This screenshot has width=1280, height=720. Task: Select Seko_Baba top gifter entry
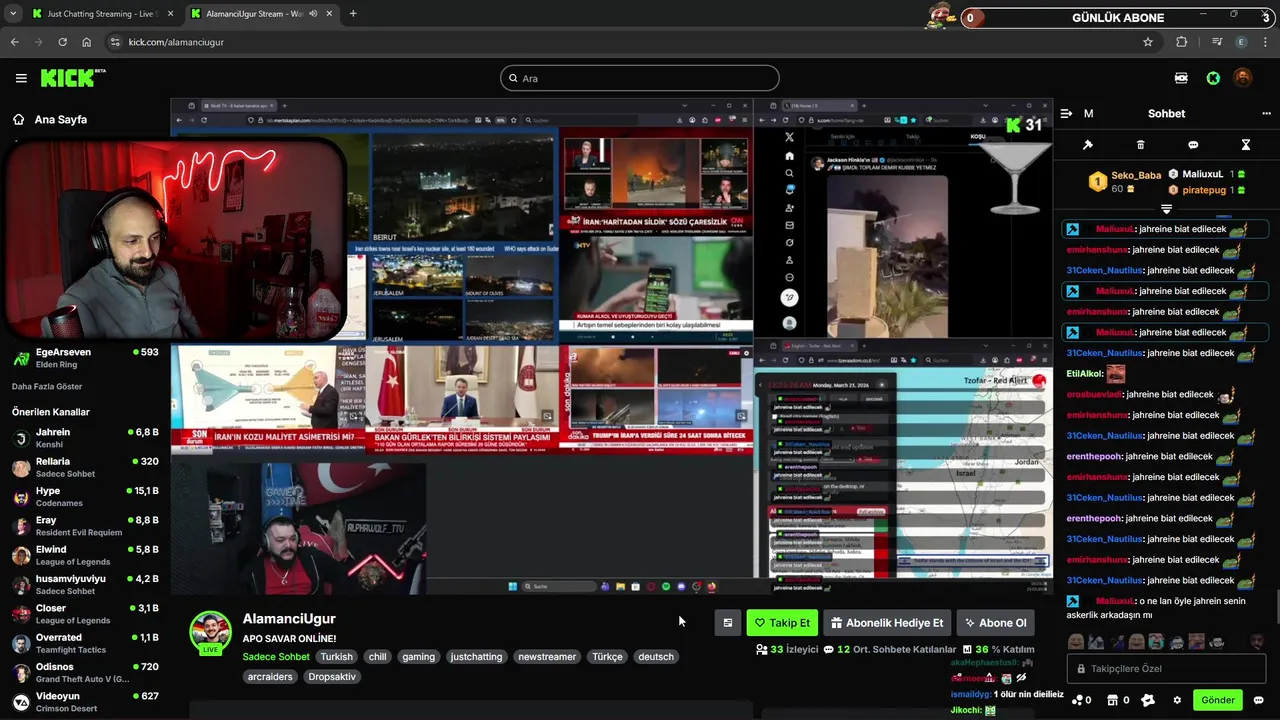(x=1125, y=181)
